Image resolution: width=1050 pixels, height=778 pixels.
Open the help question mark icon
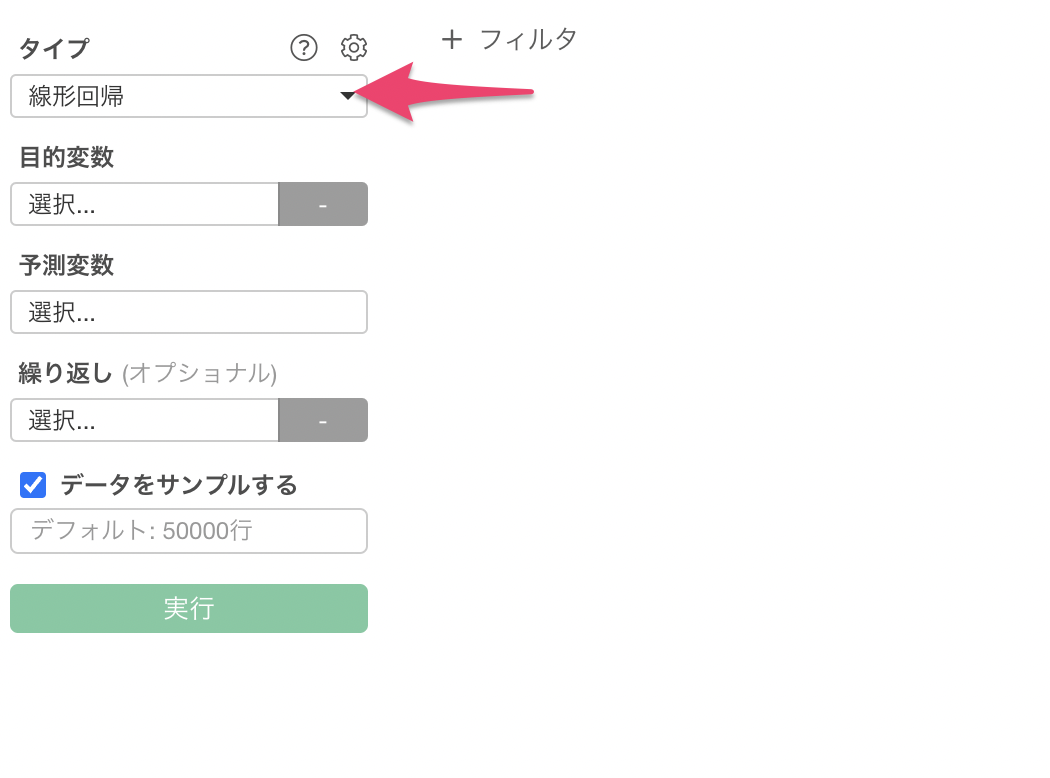pos(303,48)
